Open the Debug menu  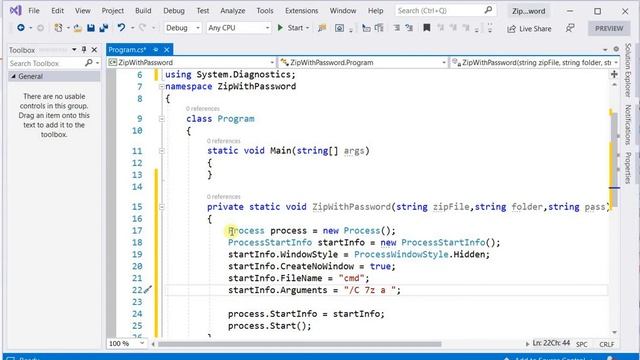tap(174, 11)
